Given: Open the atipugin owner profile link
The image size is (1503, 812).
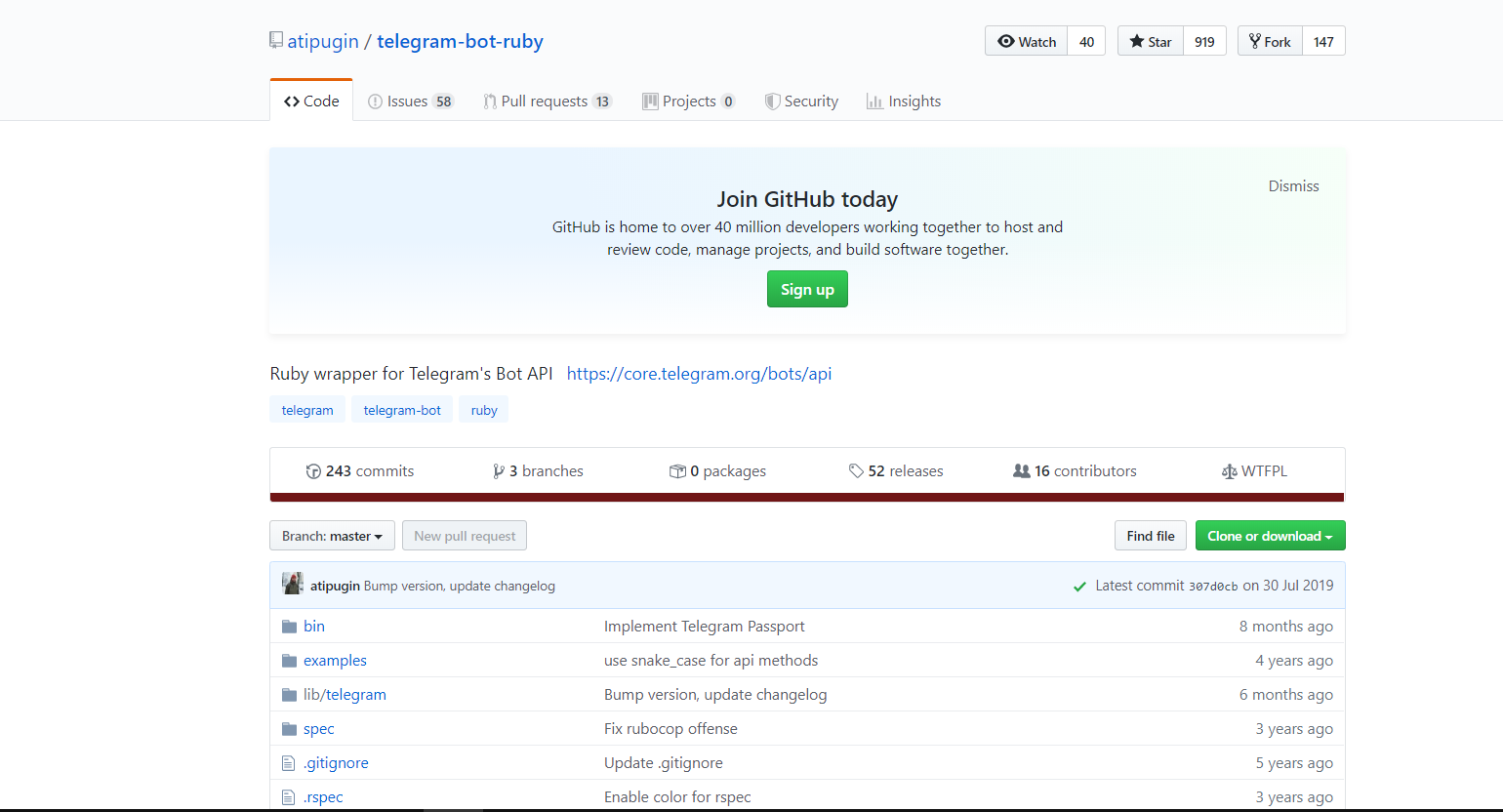Looking at the screenshot, I should point(323,41).
